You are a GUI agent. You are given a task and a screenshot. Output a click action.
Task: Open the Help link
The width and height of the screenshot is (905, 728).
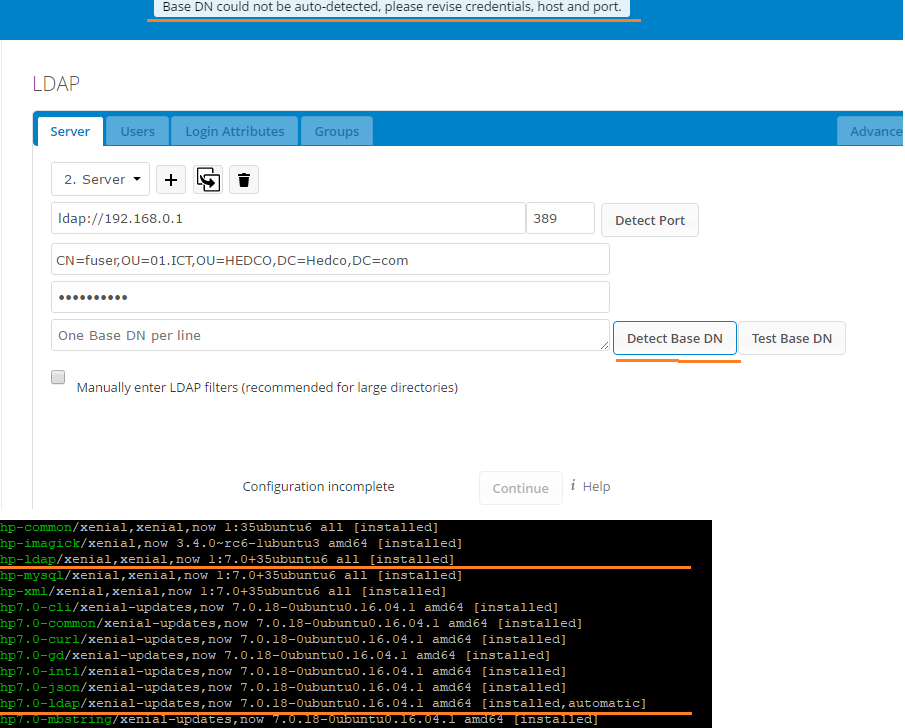pyautogui.click(x=596, y=487)
